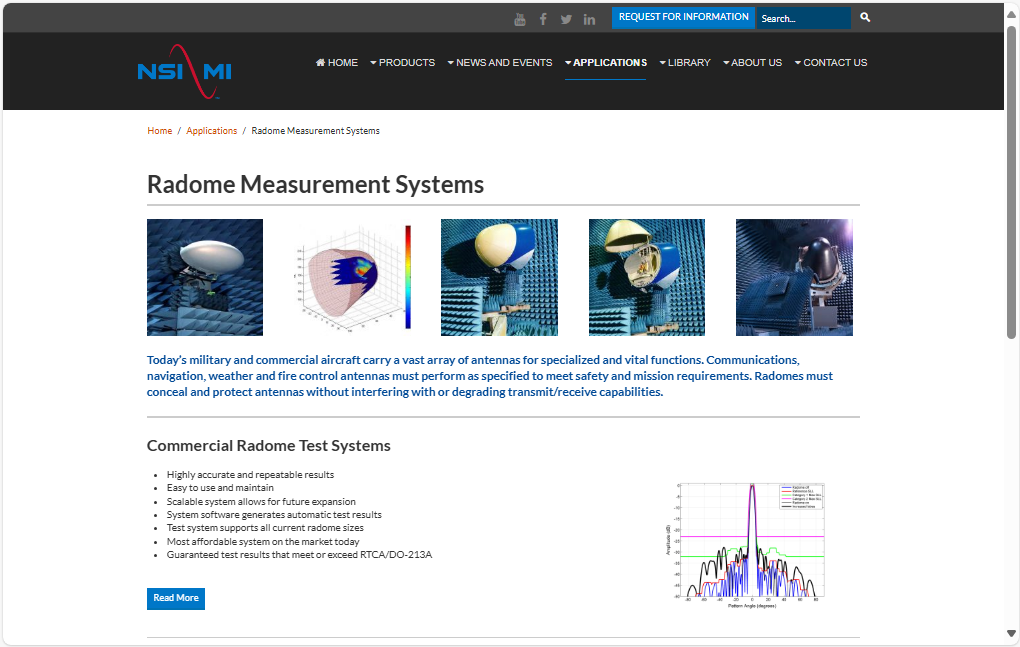
Task: Open the 3D radome color plot thumbnail
Action: (352, 277)
